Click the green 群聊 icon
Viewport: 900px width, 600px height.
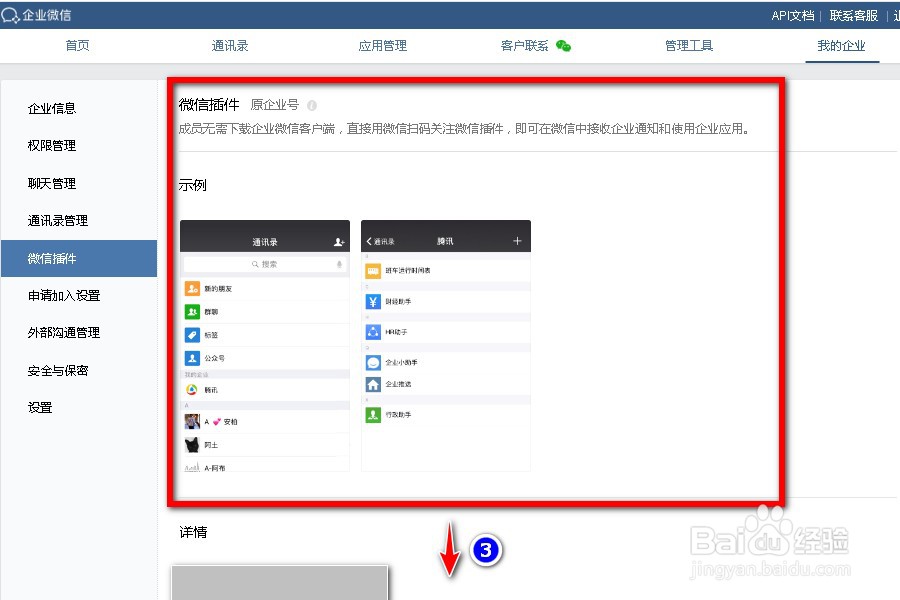click(x=192, y=312)
